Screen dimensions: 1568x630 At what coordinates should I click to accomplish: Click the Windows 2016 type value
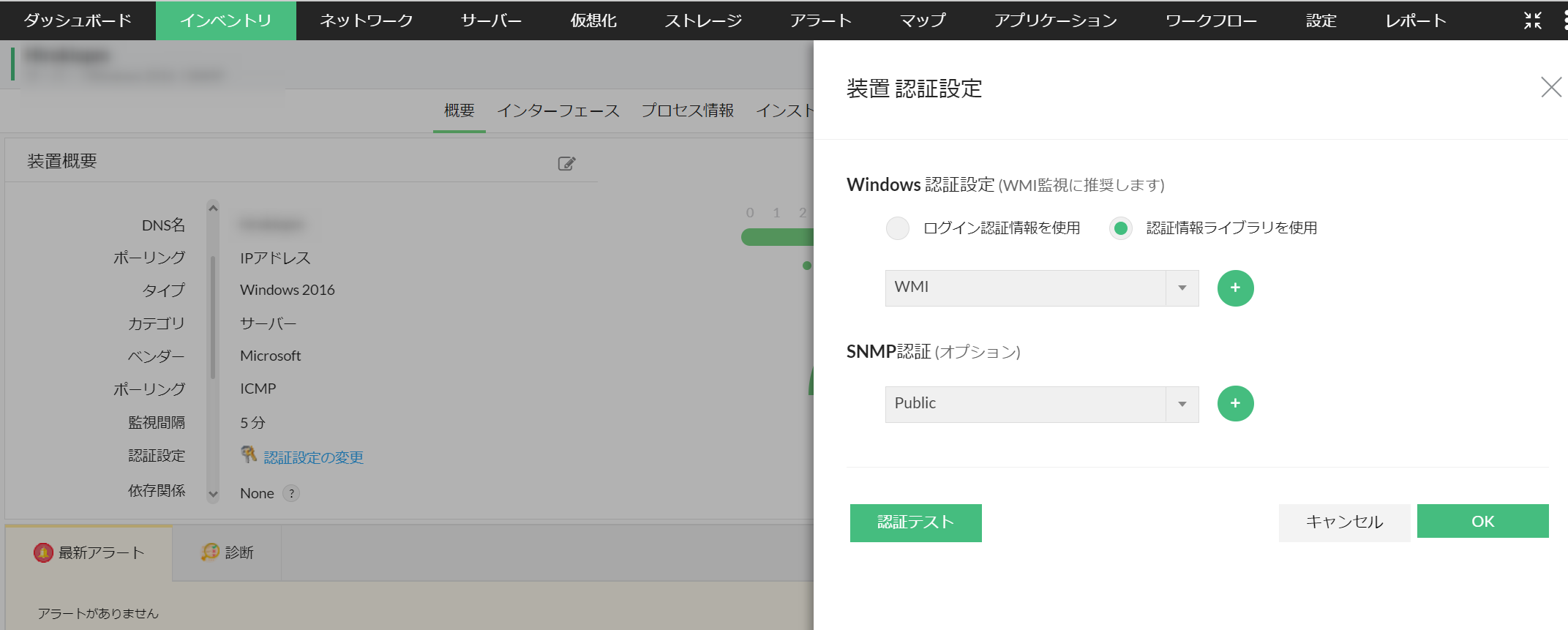[288, 290]
